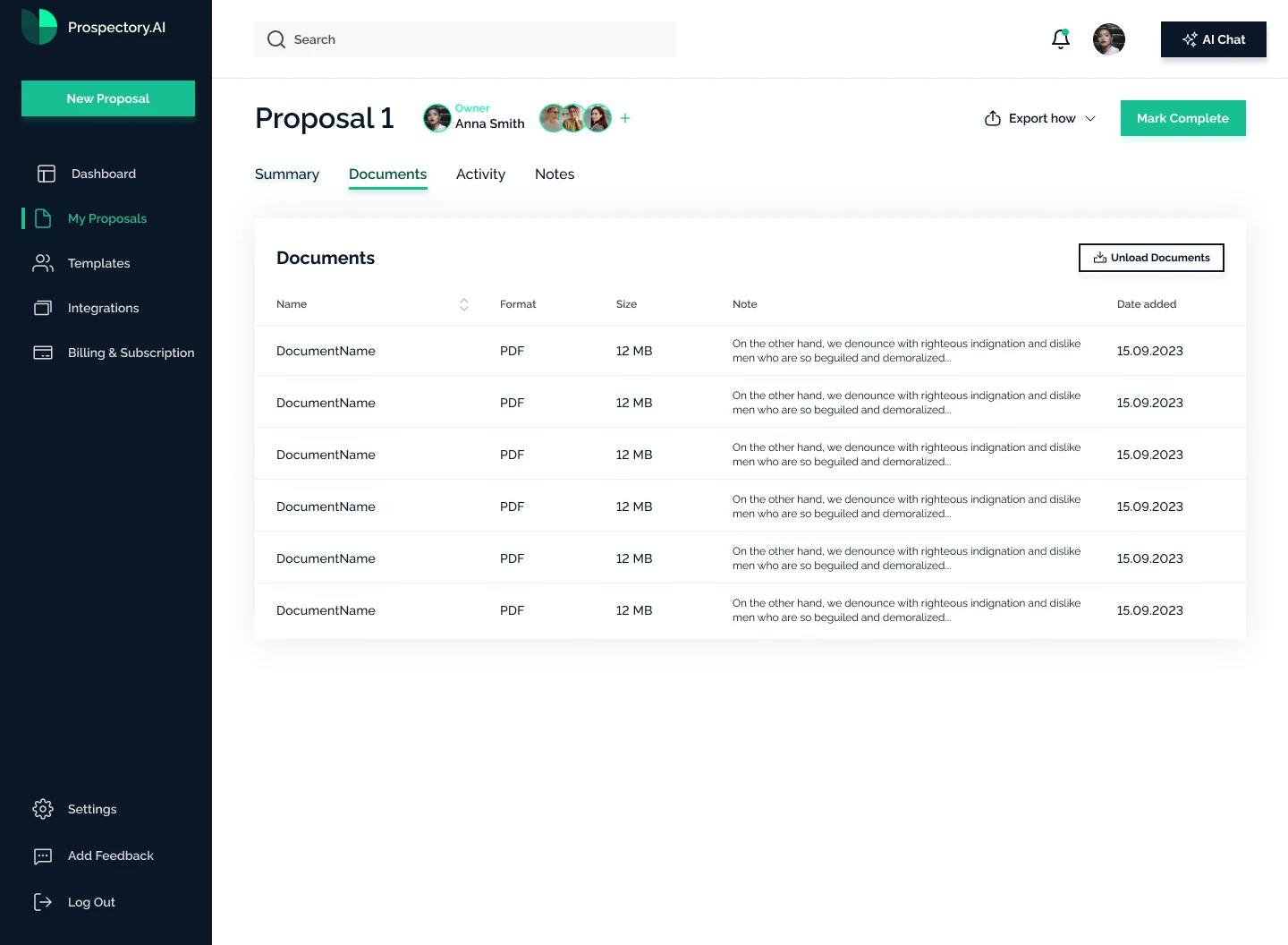
Task: Click Log Out in the sidebar
Action: tap(91, 902)
